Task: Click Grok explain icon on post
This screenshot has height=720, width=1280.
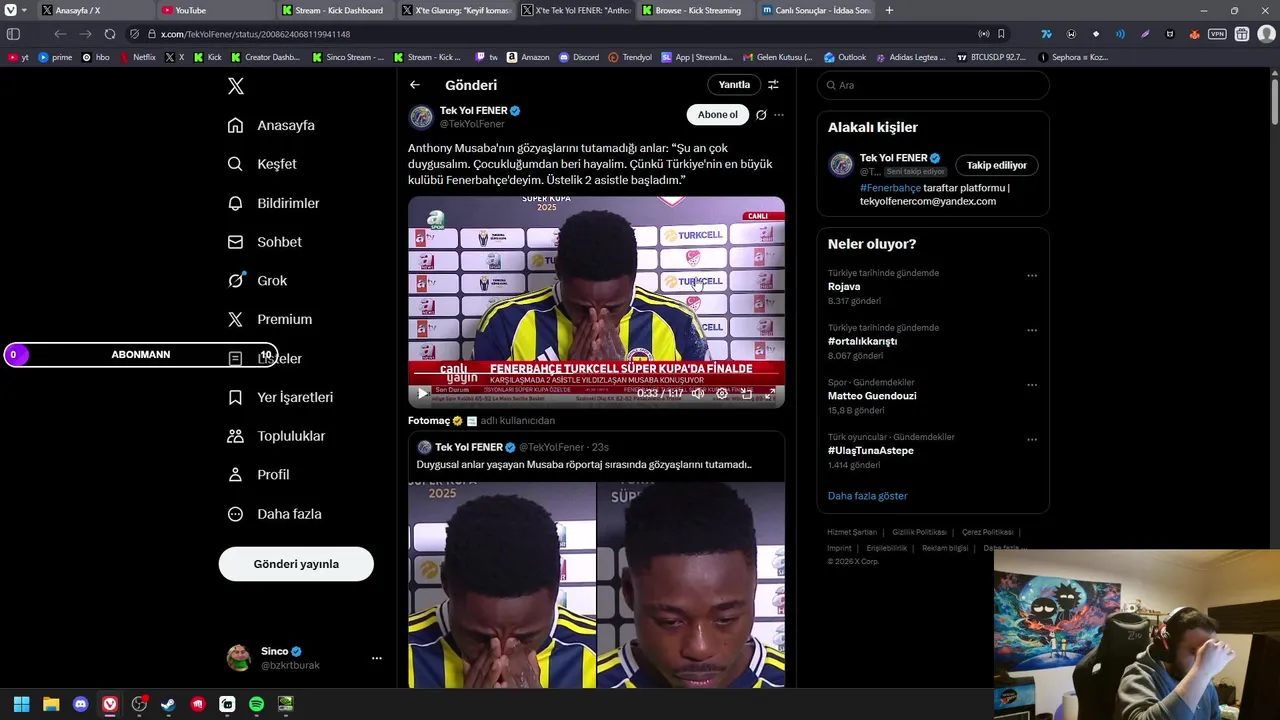Action: point(761,115)
